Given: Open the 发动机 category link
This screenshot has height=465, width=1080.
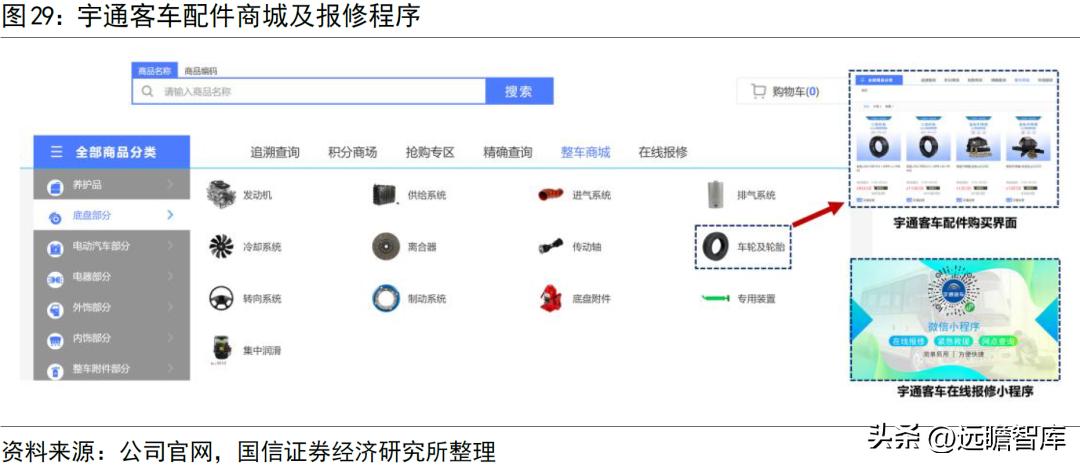Looking at the screenshot, I should click(258, 195).
